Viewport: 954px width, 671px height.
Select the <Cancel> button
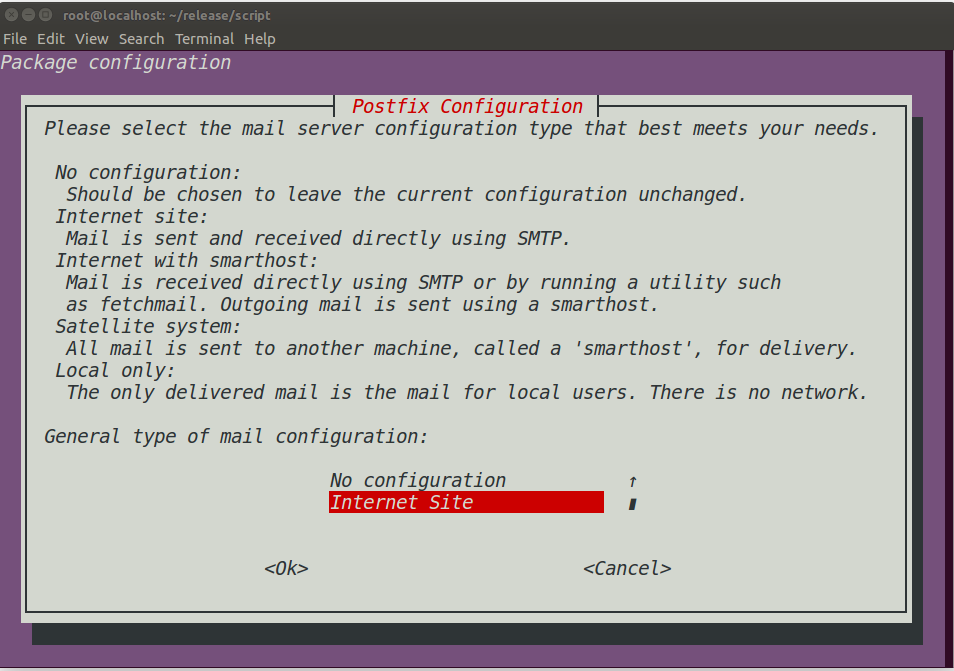tap(627, 568)
